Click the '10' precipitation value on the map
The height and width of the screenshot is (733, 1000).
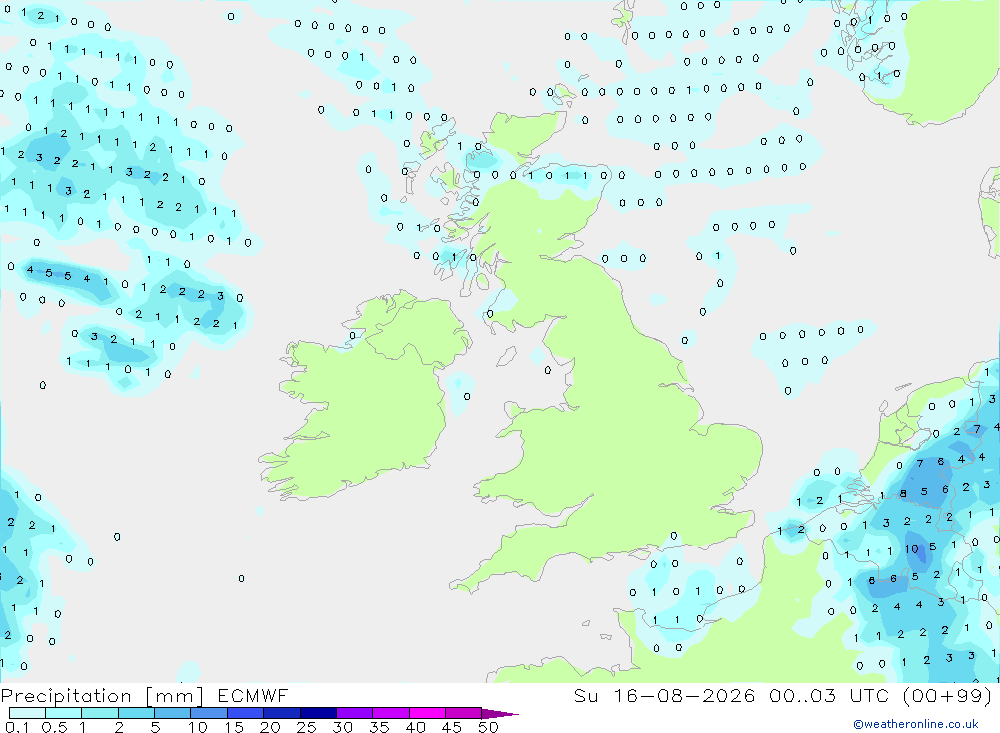pyautogui.click(x=911, y=549)
